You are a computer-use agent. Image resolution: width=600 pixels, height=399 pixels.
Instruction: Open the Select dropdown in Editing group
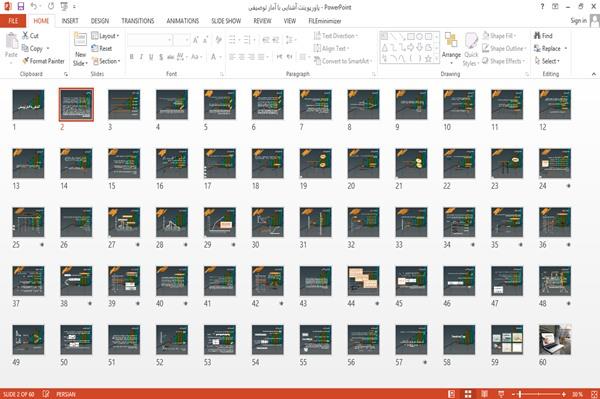point(547,61)
